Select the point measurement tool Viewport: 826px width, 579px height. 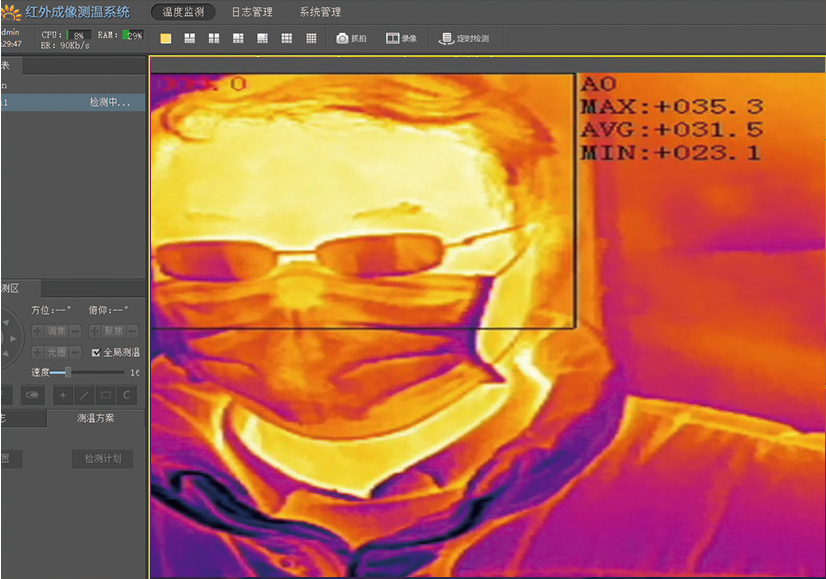[x=61, y=395]
